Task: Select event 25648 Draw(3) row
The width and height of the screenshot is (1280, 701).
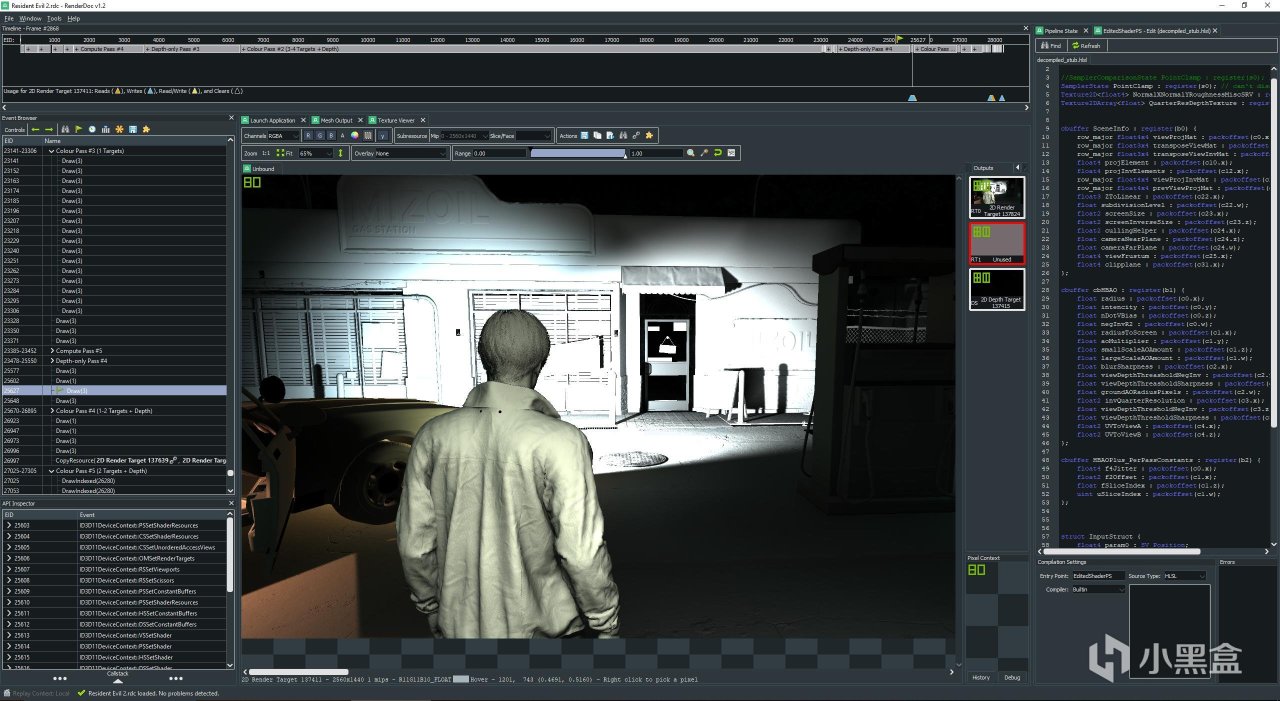Action: point(113,401)
